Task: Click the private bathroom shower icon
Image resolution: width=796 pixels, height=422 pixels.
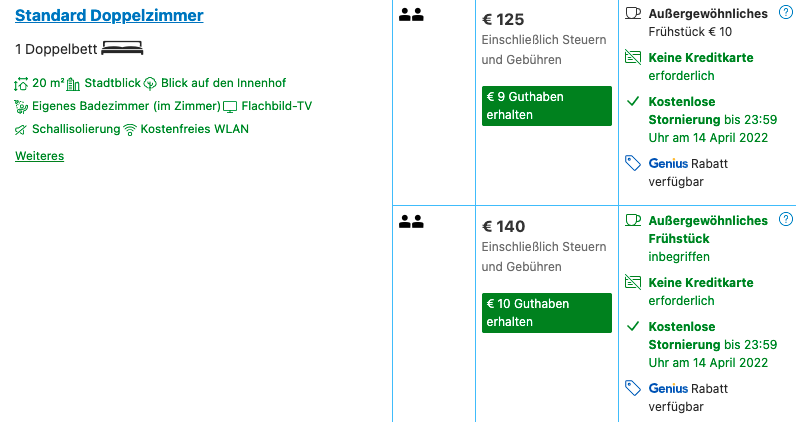Action: click(21, 106)
